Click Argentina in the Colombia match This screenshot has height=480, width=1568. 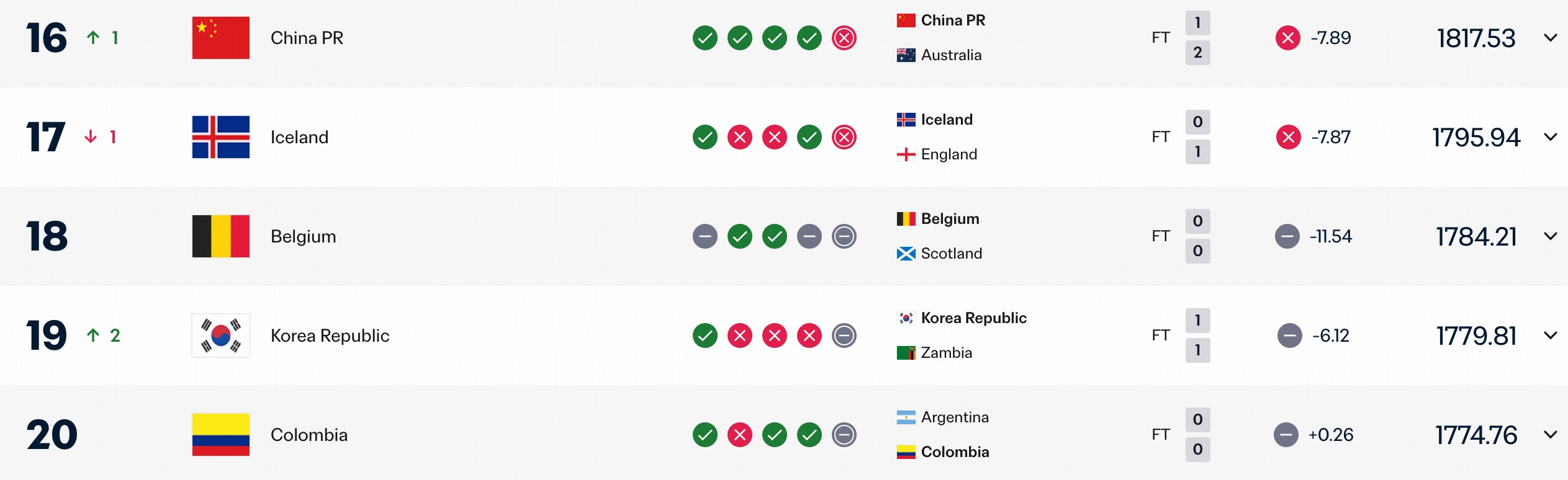tap(954, 417)
